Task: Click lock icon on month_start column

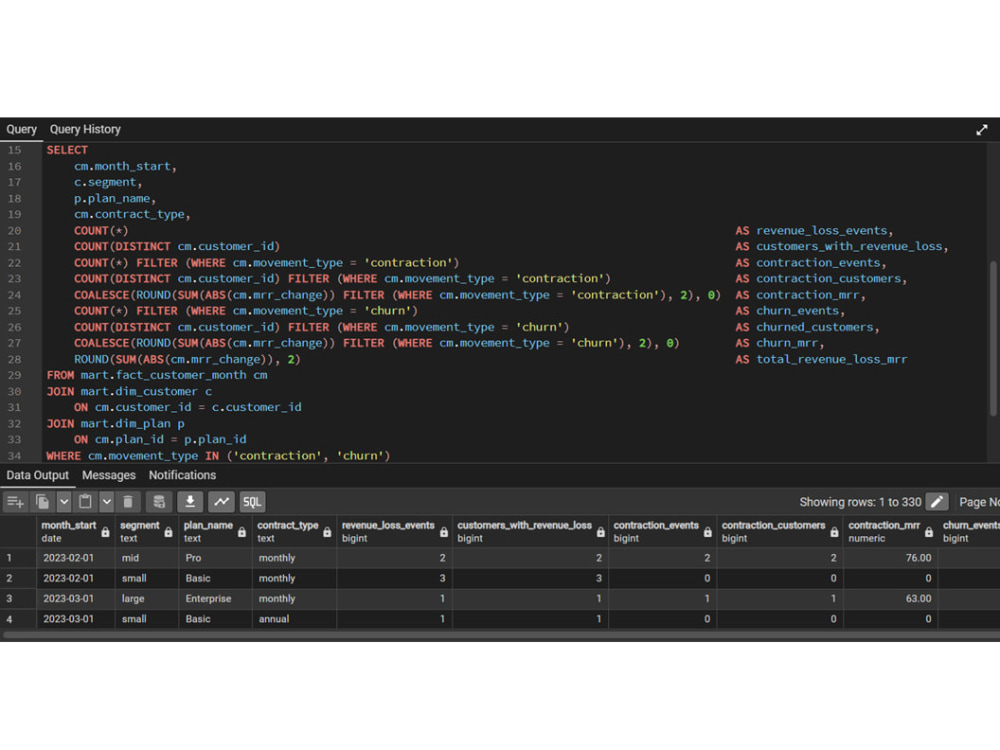Action: [x=105, y=532]
